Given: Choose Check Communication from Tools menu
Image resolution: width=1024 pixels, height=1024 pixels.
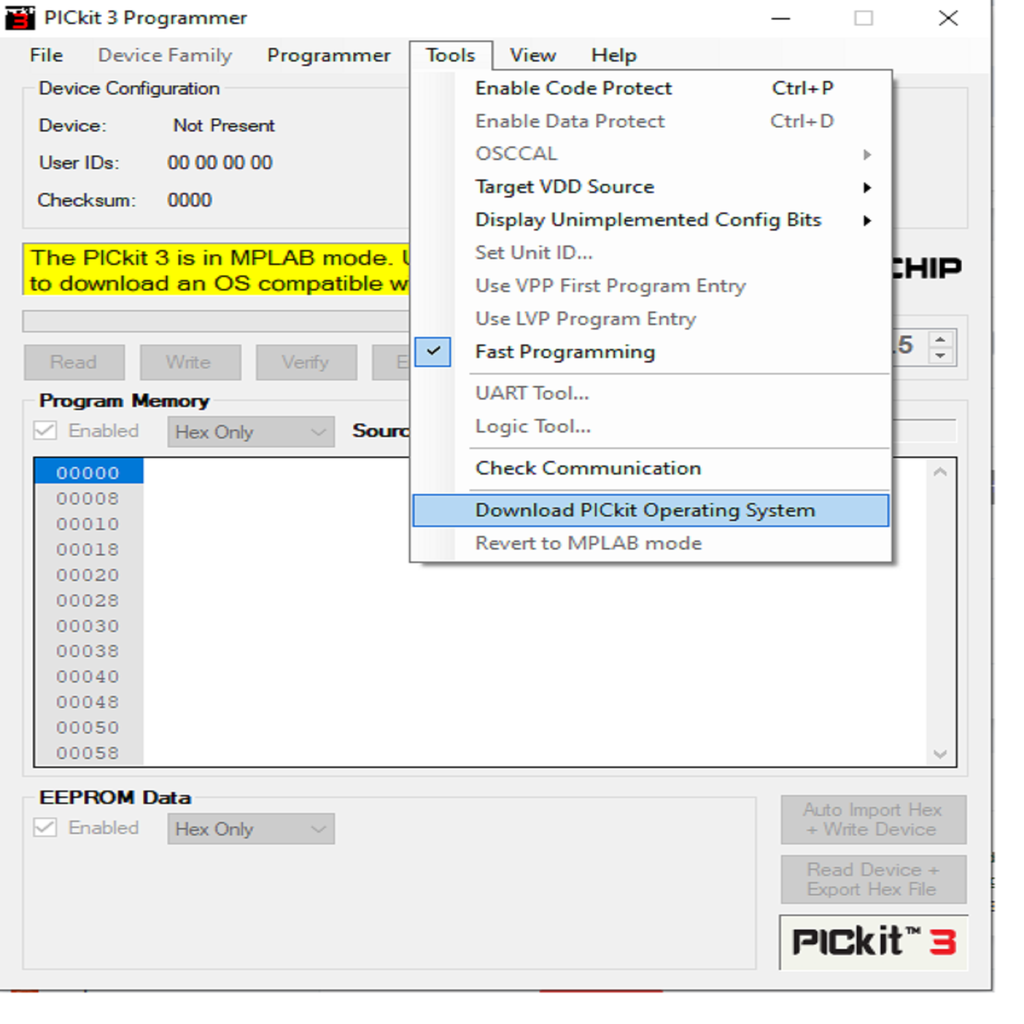Looking at the screenshot, I should pos(588,468).
